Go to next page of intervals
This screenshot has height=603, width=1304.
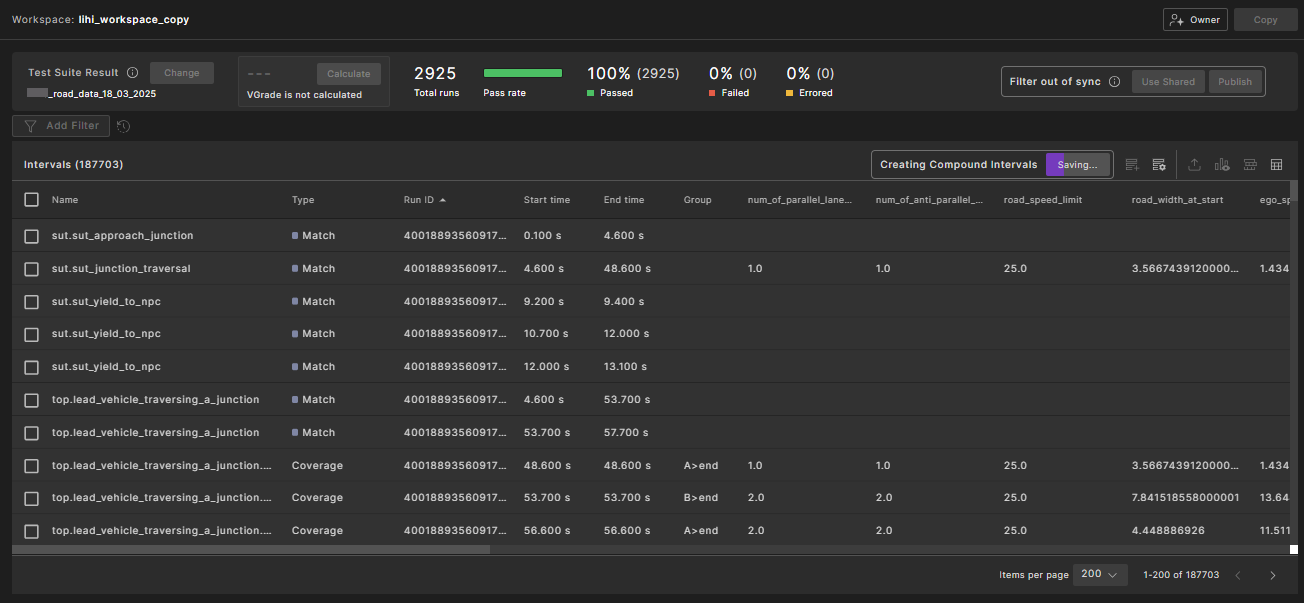tap(1272, 575)
